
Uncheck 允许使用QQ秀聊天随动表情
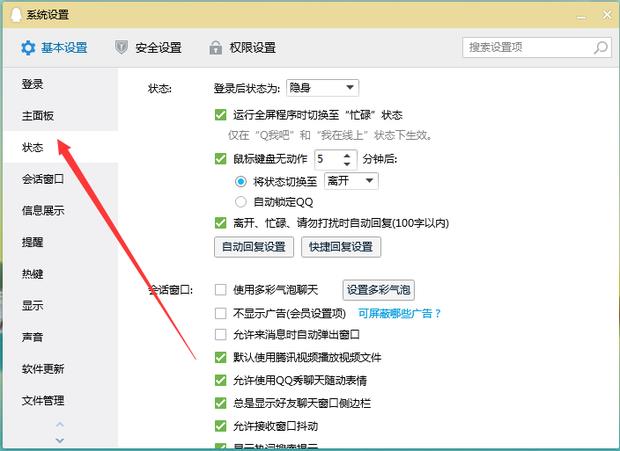click(x=221, y=380)
